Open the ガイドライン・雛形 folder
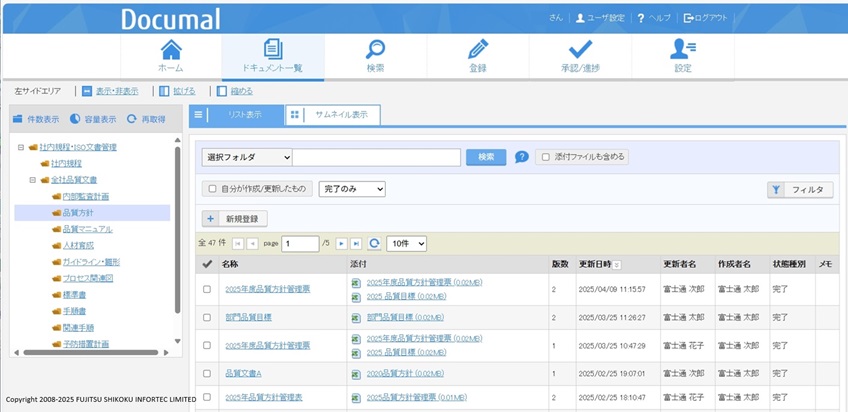The width and height of the screenshot is (848, 412). (x=91, y=262)
